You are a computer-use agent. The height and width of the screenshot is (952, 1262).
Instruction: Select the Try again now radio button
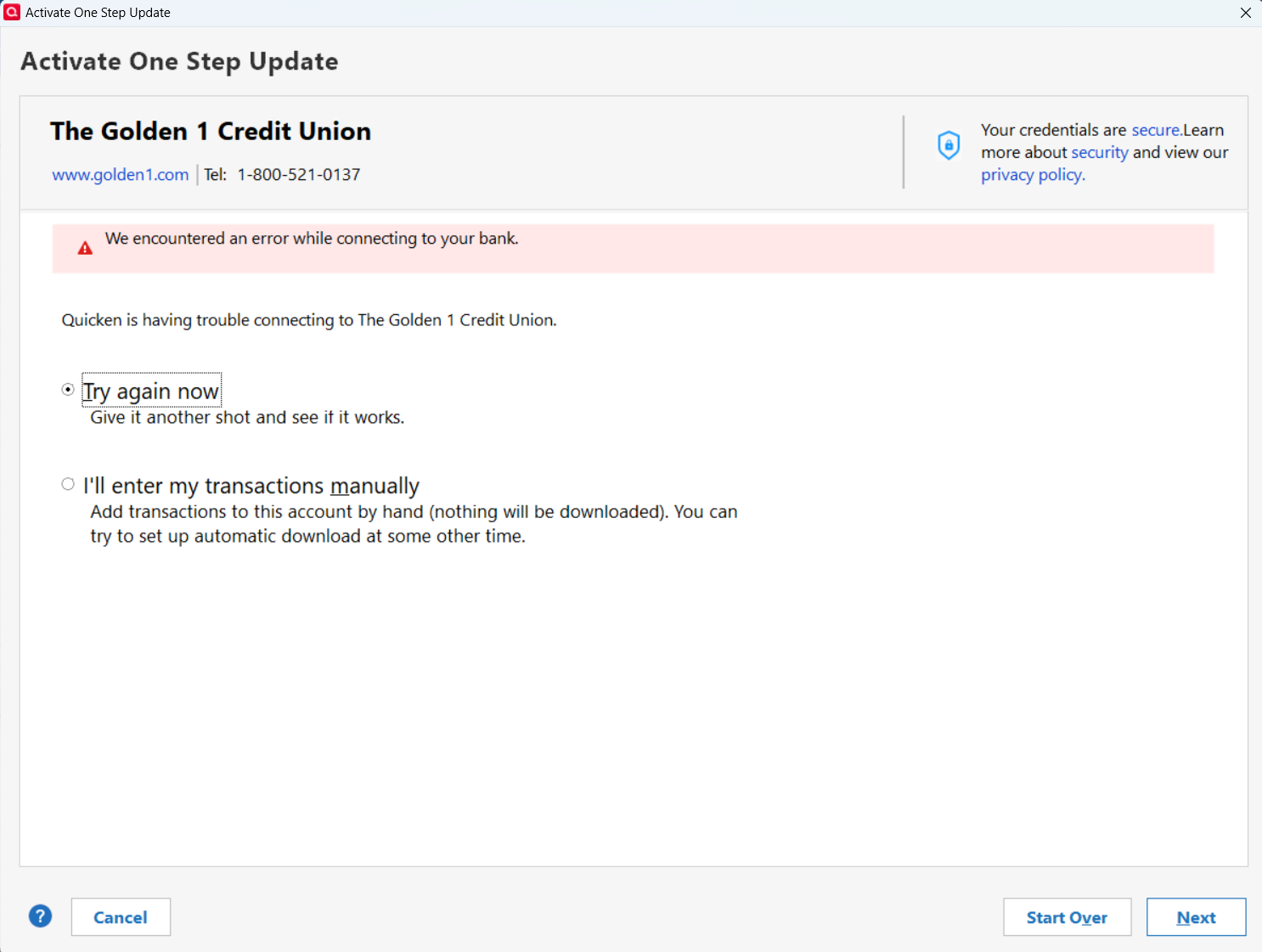pyautogui.click(x=68, y=390)
